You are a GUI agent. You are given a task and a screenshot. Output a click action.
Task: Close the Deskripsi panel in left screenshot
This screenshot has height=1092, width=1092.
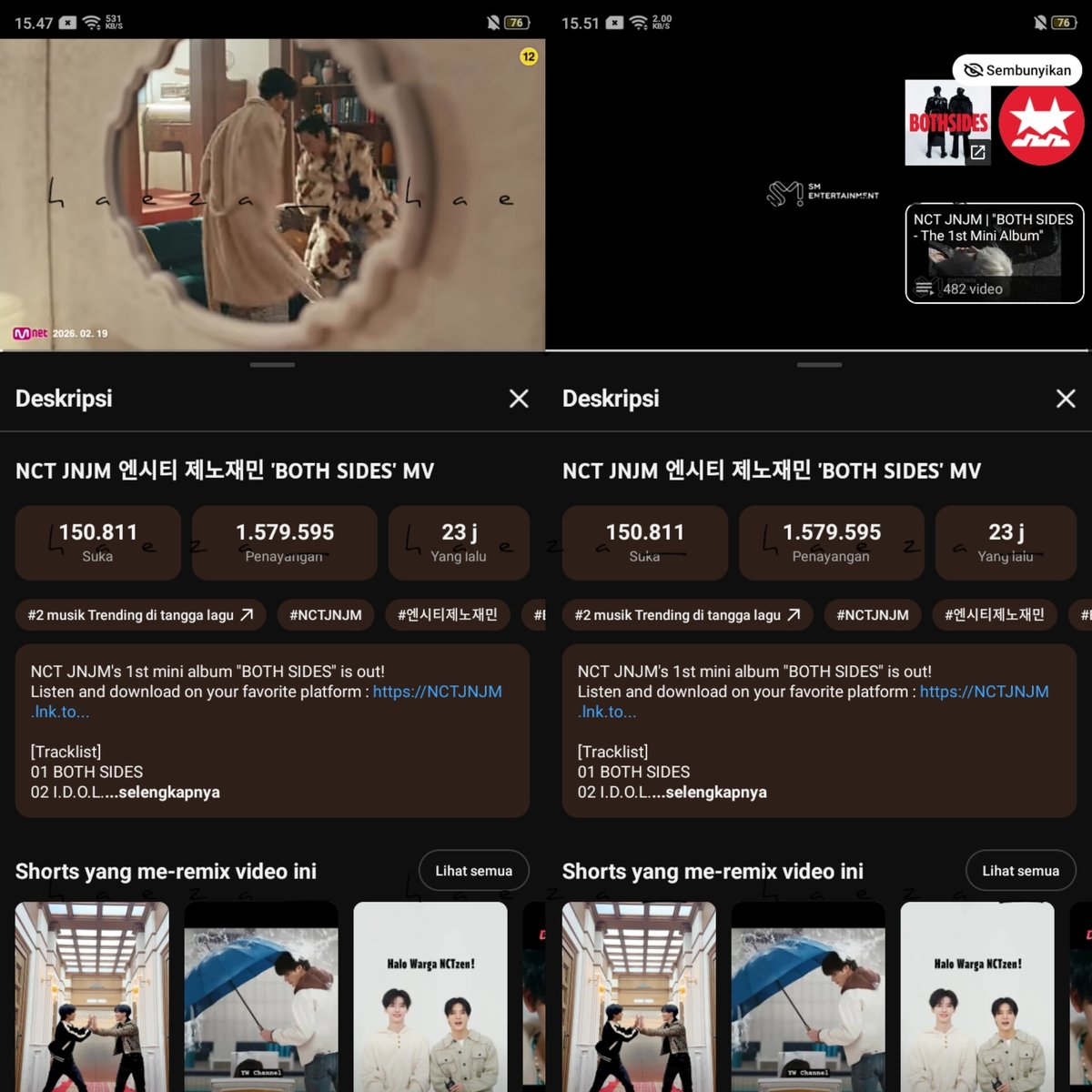(519, 399)
